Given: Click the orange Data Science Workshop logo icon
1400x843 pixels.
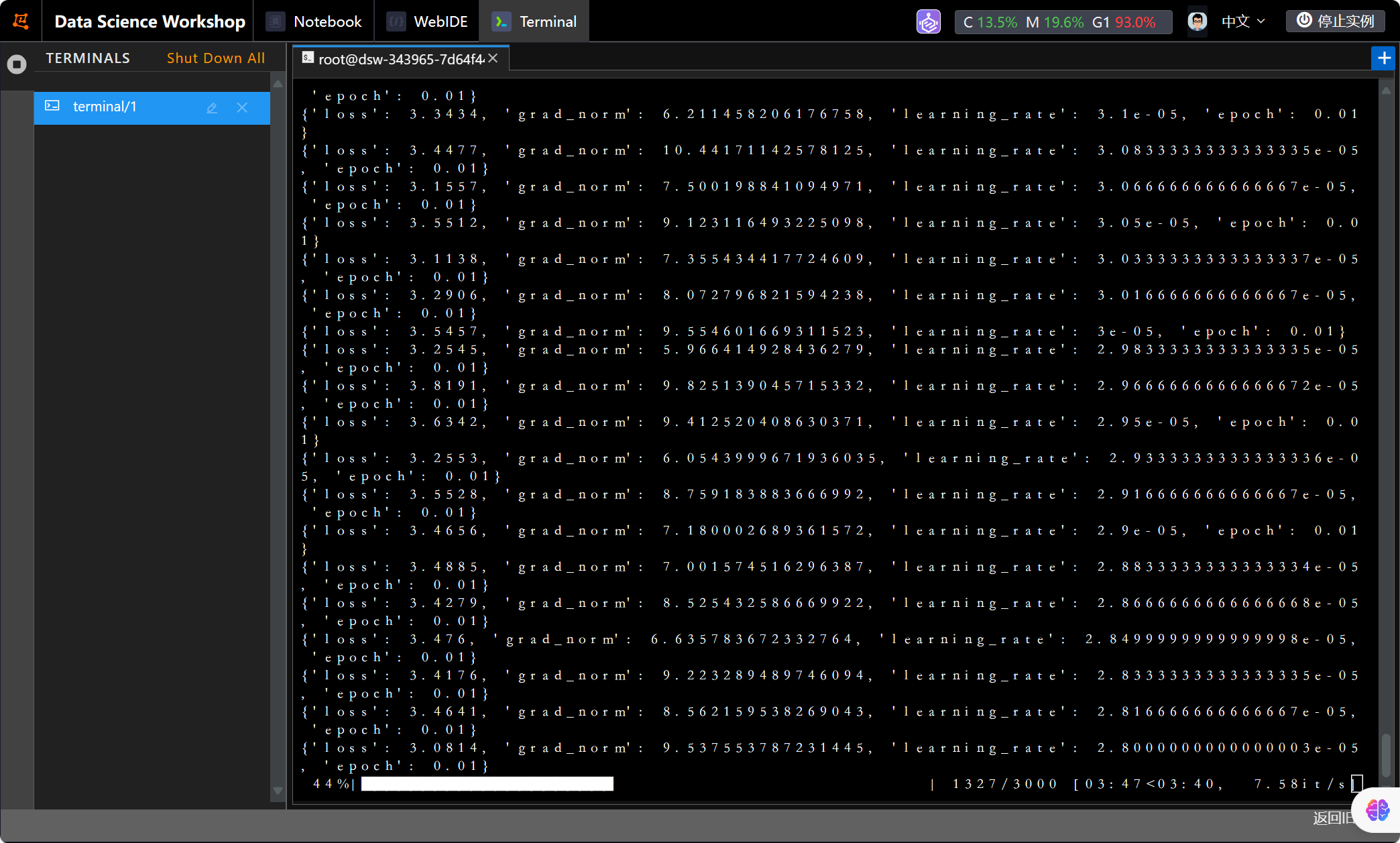Looking at the screenshot, I should tap(21, 21).
